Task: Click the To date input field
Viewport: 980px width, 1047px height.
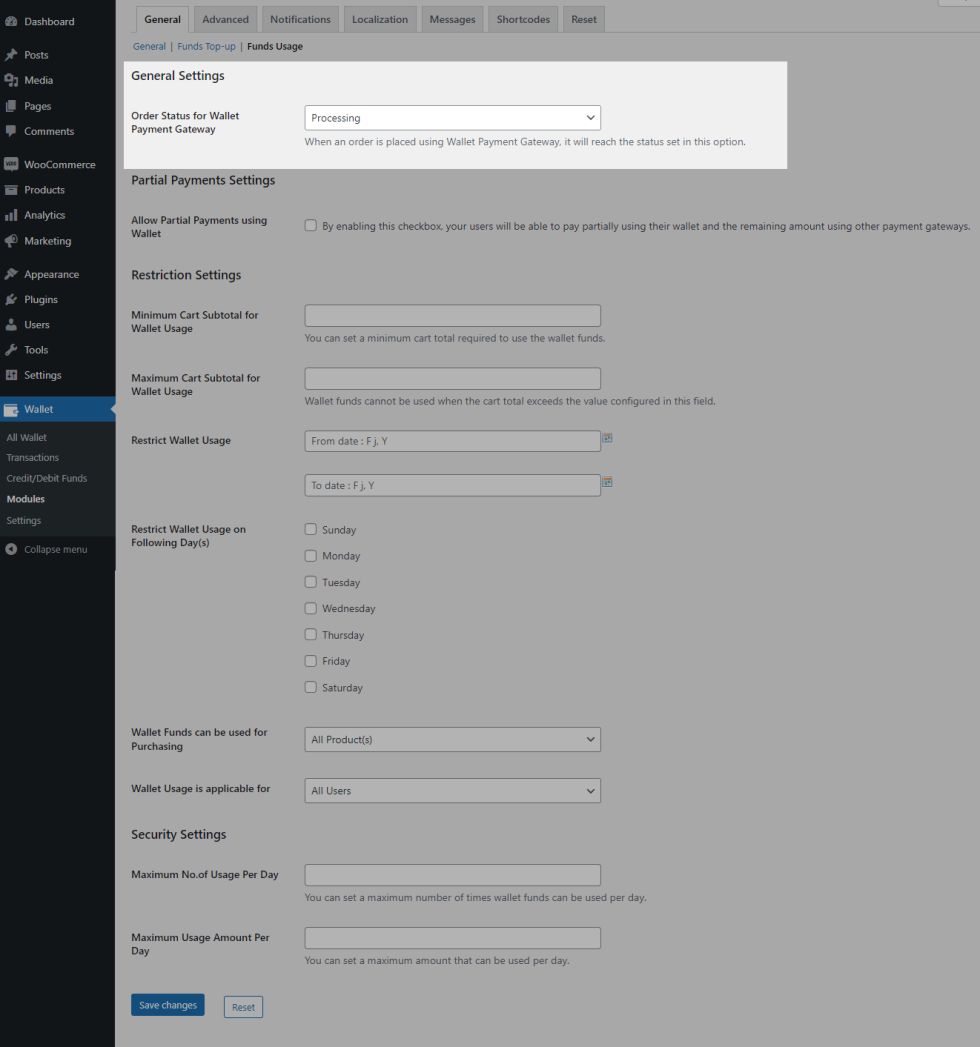Action: click(453, 485)
